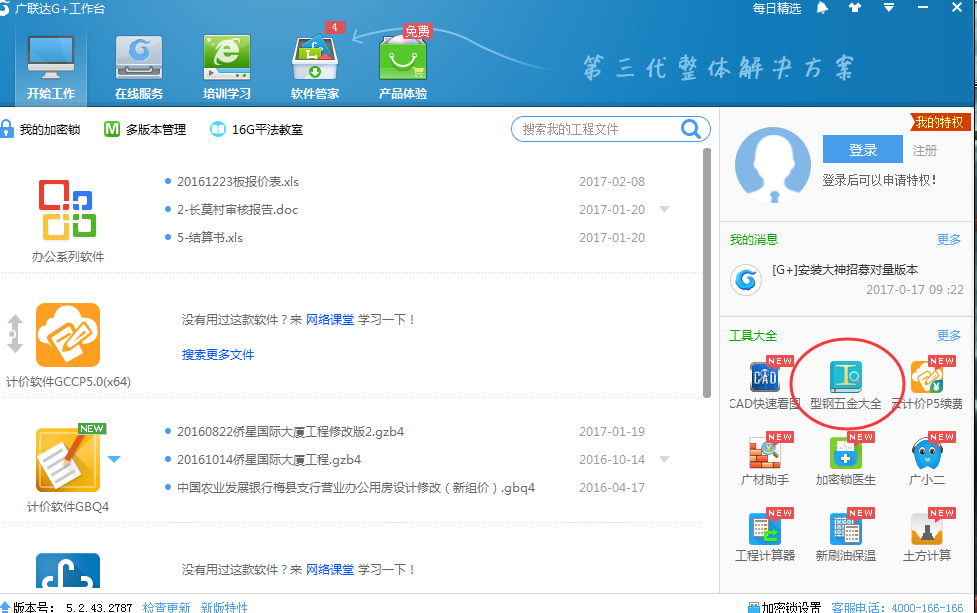Open CAD快速看图 tool
The width and height of the screenshot is (977, 613).
(765, 384)
